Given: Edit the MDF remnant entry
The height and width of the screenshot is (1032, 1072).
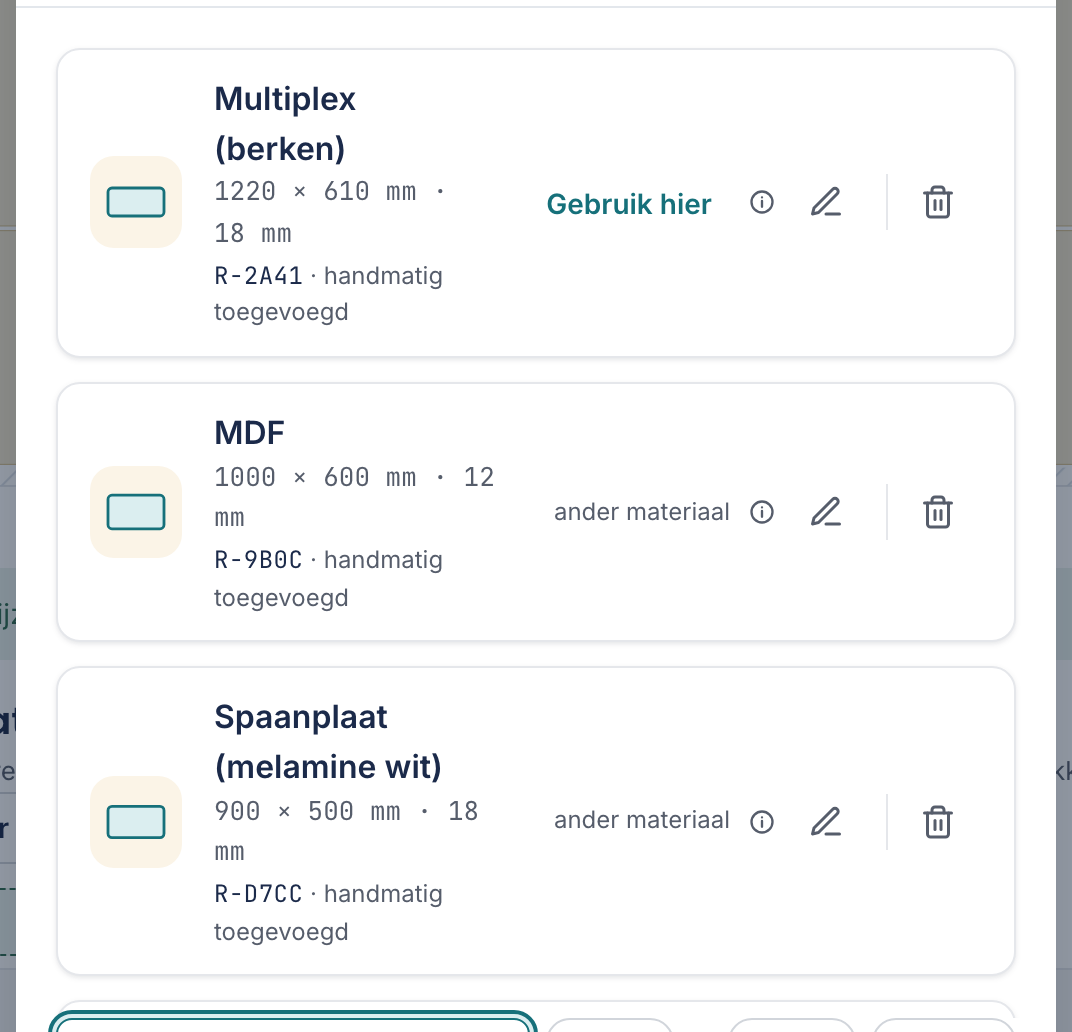Looking at the screenshot, I should (826, 512).
